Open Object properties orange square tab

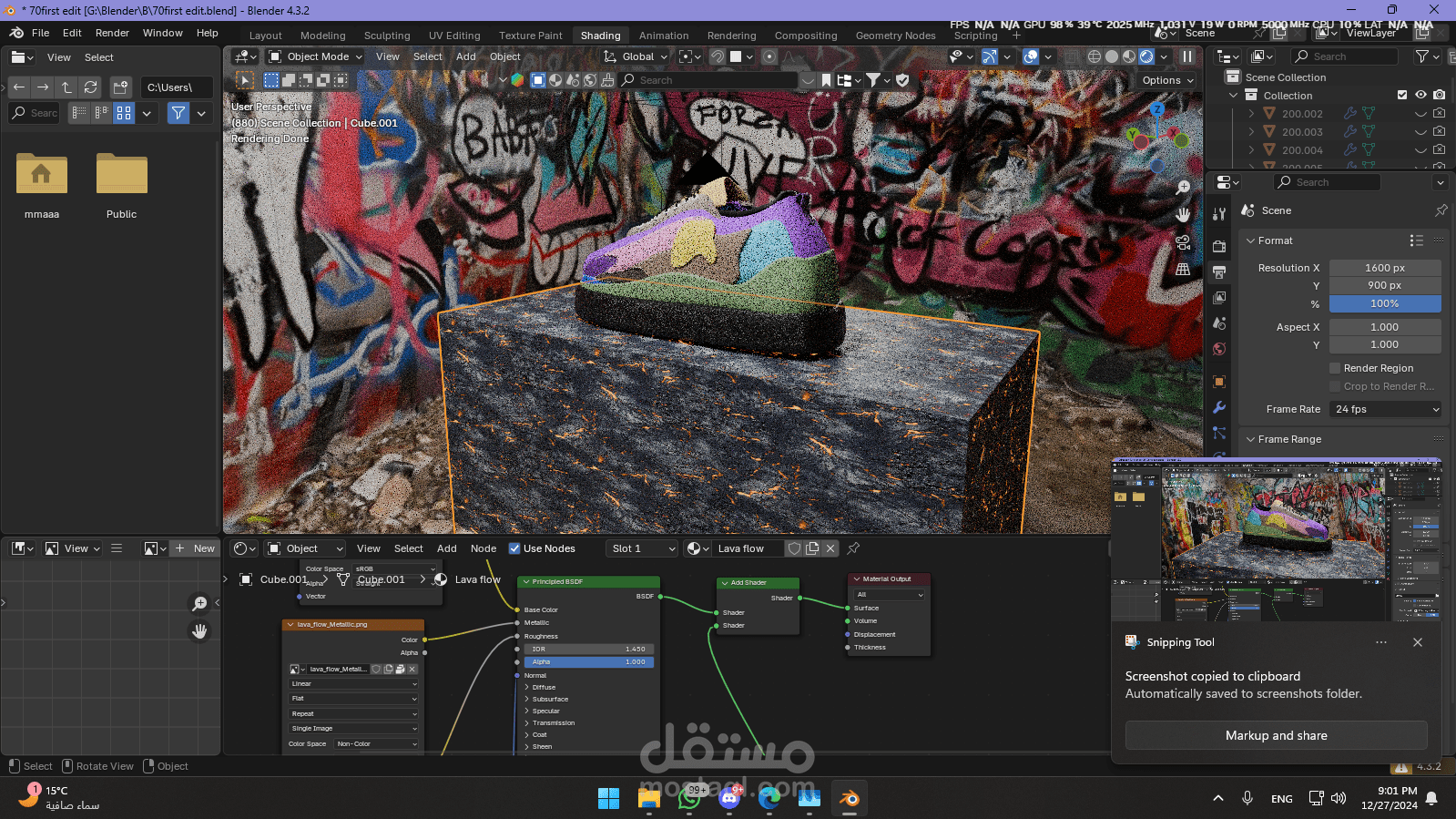point(1219,382)
